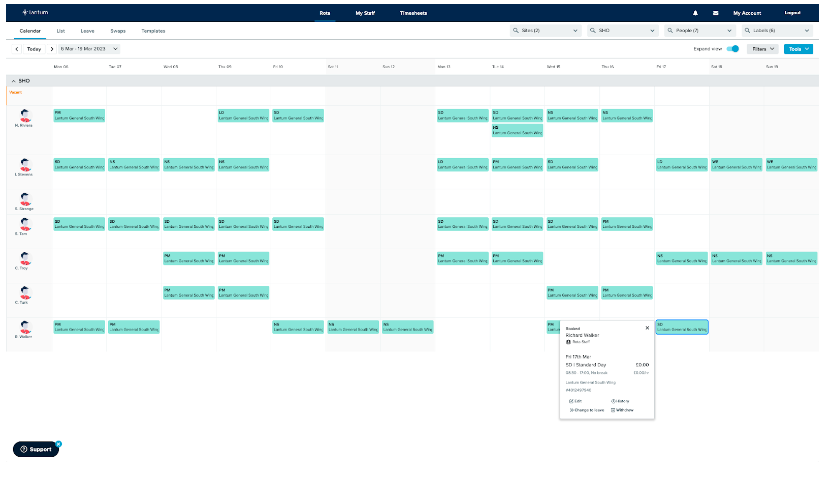Image resolution: width=824 pixels, height=477 pixels.
Task: Select the Swaps sub-tab
Action: 118,31
